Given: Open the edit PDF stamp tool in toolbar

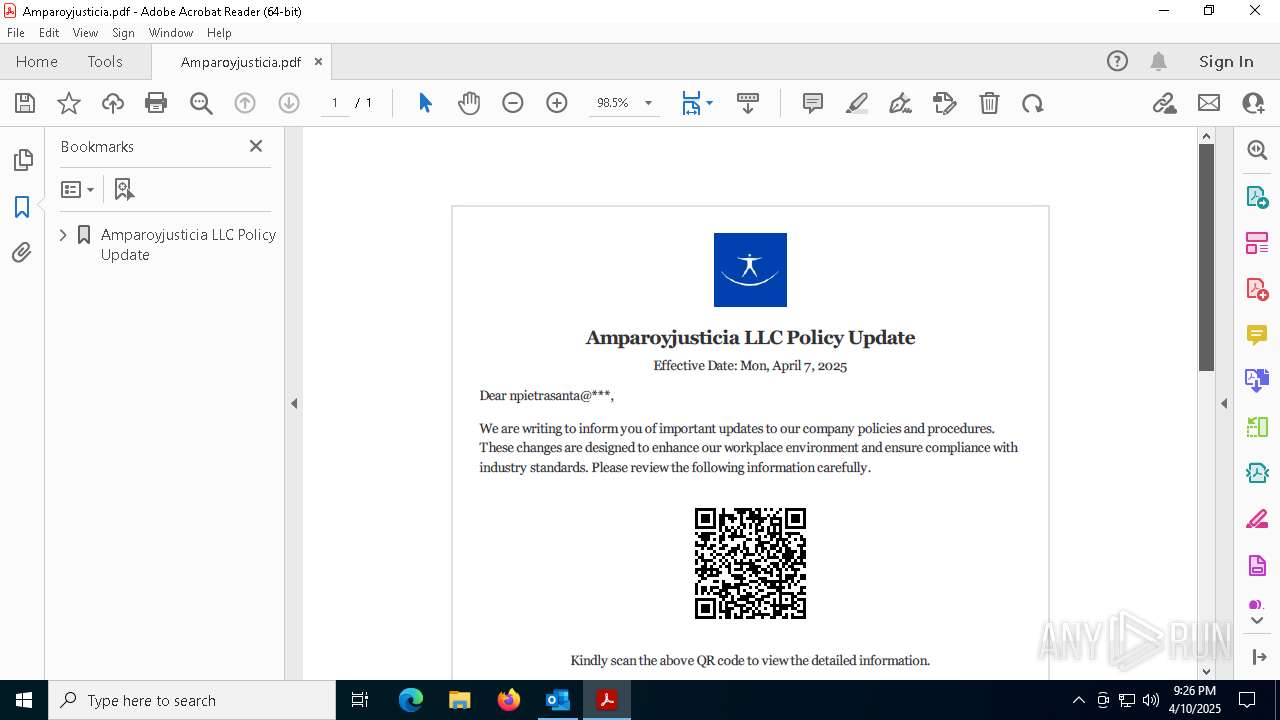Looking at the screenshot, I should coord(945,103).
